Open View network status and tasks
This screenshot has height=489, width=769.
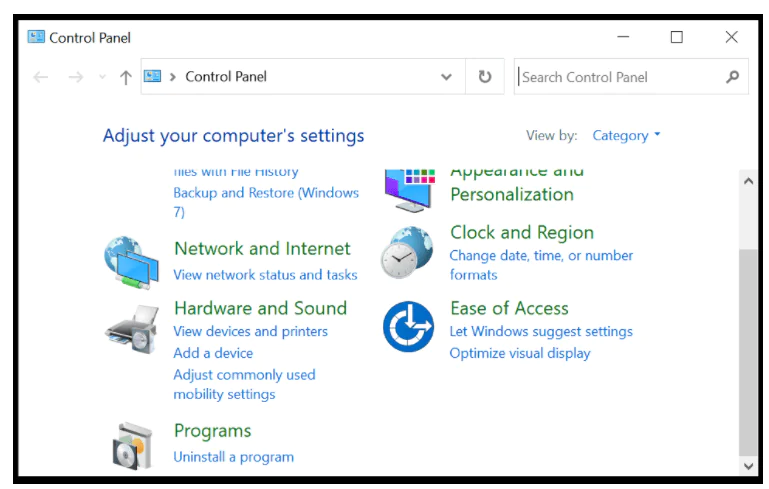click(x=265, y=275)
